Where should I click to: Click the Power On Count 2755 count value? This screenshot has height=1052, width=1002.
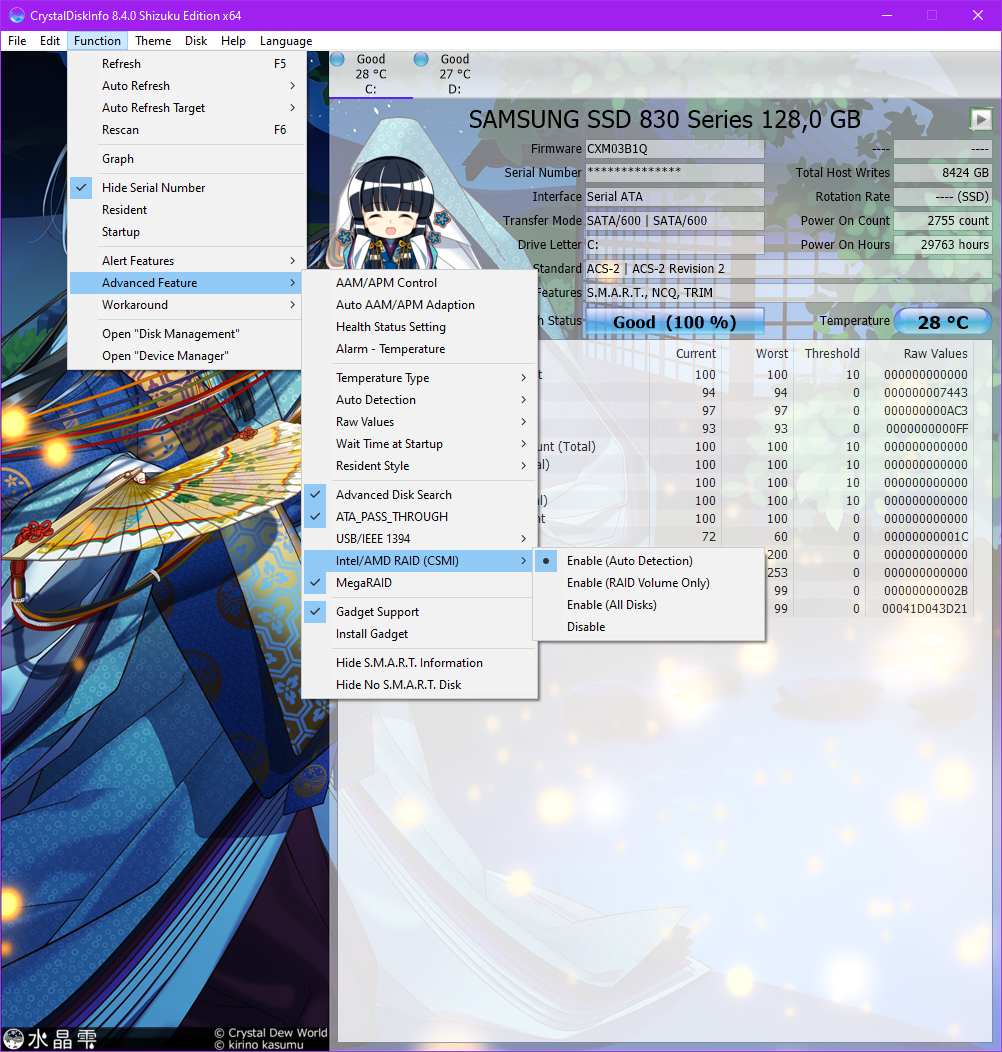tap(943, 221)
